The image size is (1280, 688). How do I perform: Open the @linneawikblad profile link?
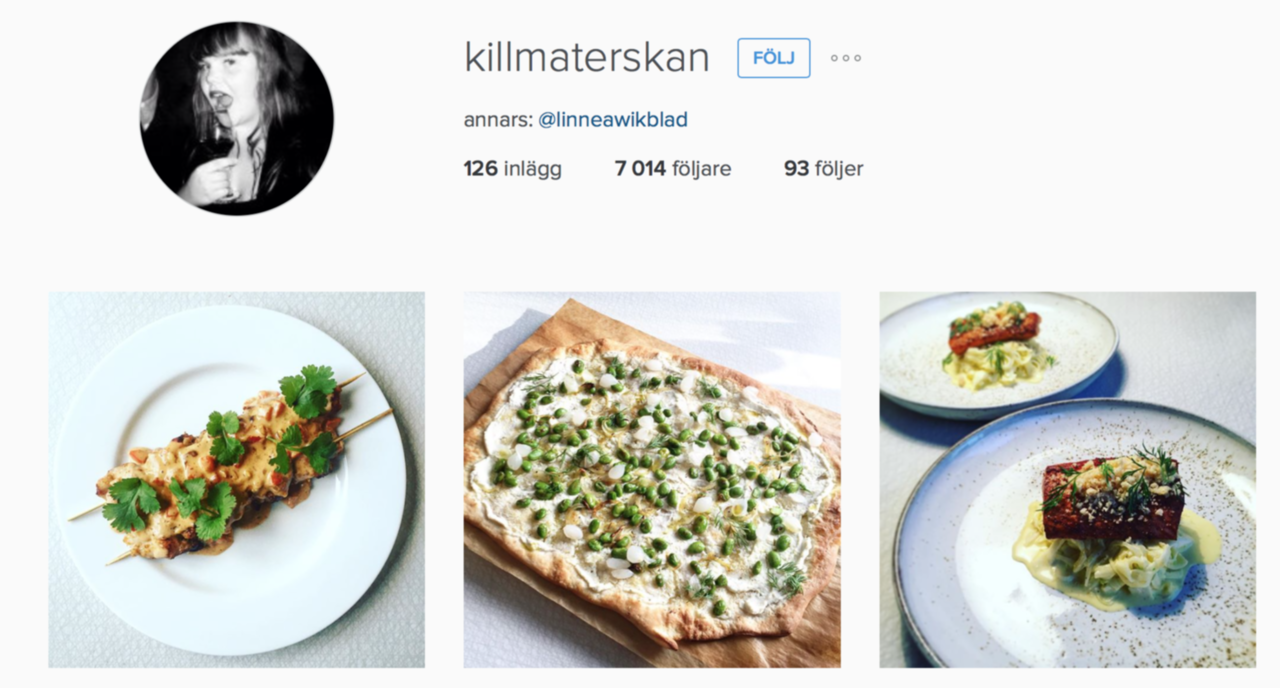613,120
